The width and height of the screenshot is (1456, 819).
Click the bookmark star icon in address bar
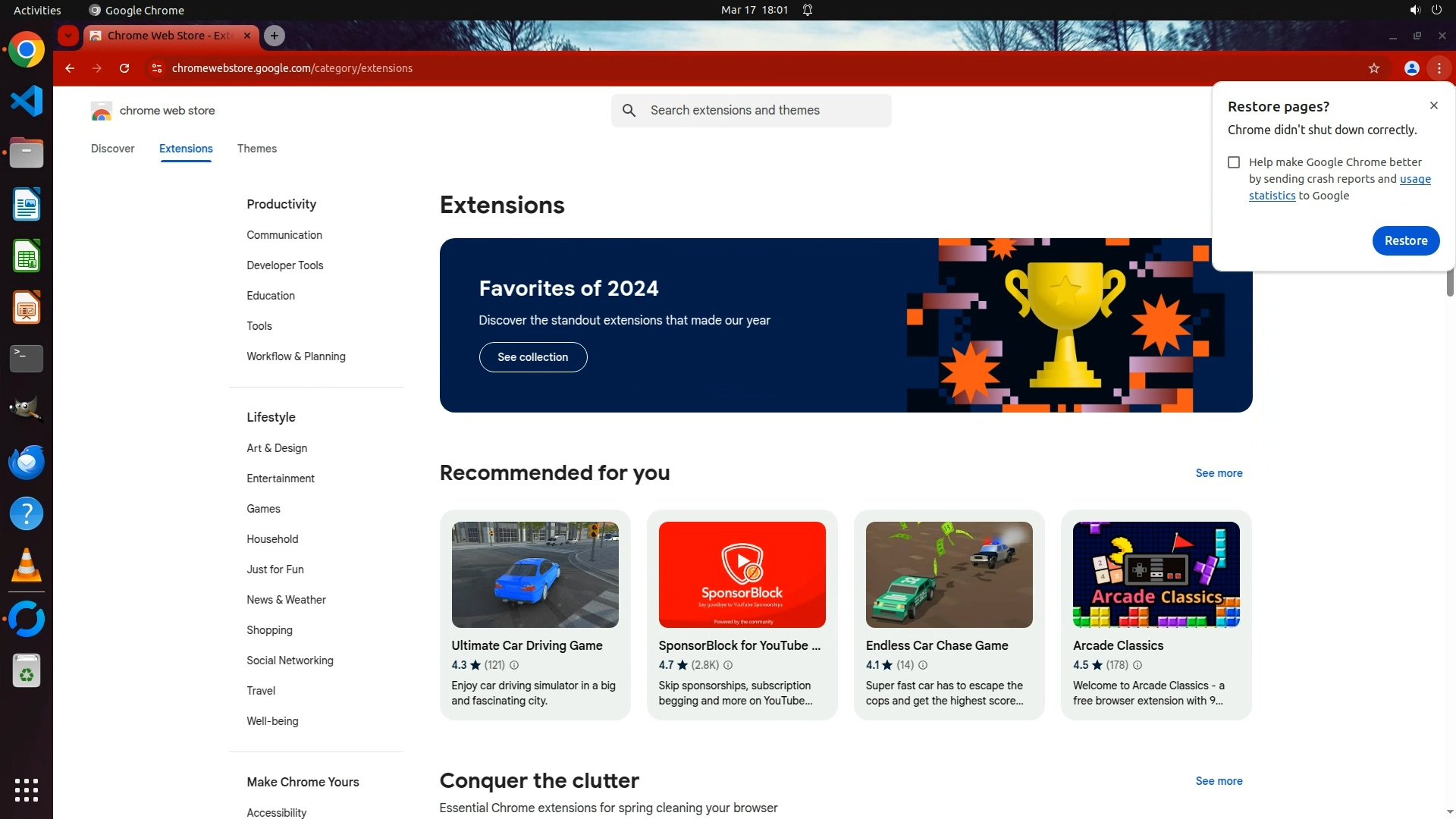1373,68
